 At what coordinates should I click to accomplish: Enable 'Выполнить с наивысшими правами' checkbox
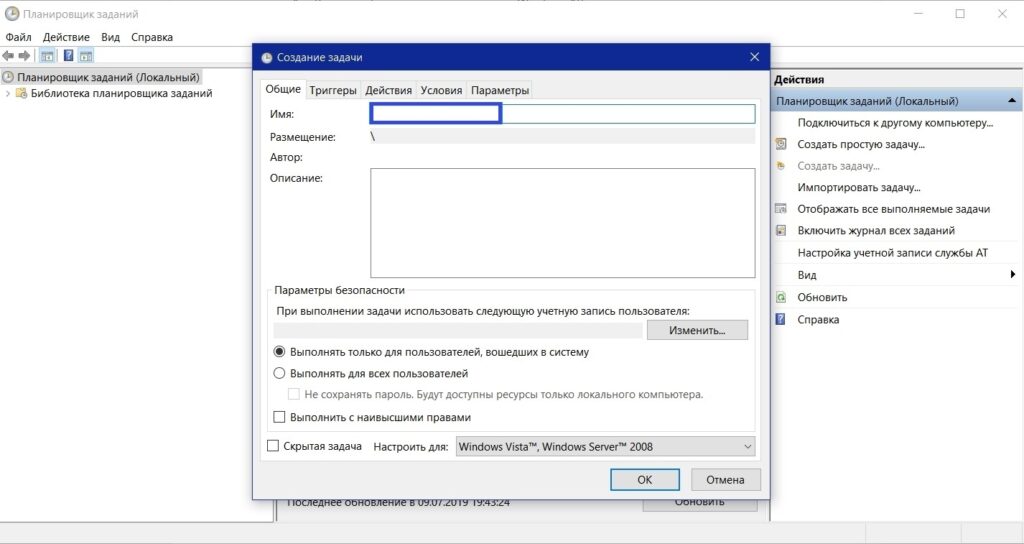[x=280, y=417]
